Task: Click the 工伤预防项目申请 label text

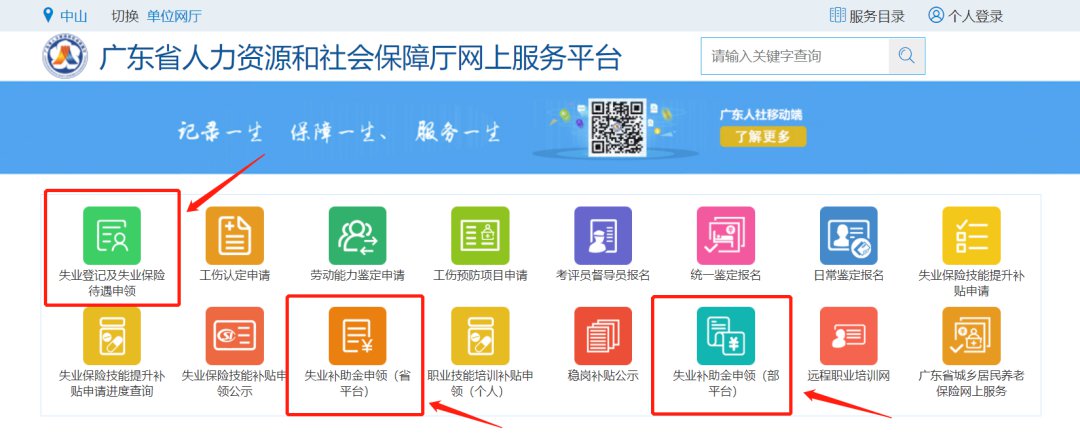Action: [x=480, y=276]
